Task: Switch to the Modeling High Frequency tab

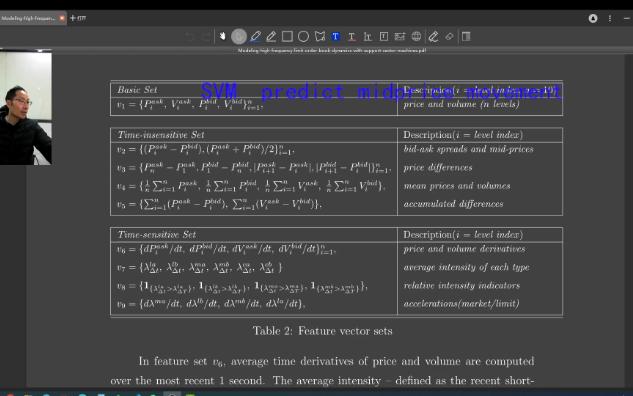Action: point(28,18)
